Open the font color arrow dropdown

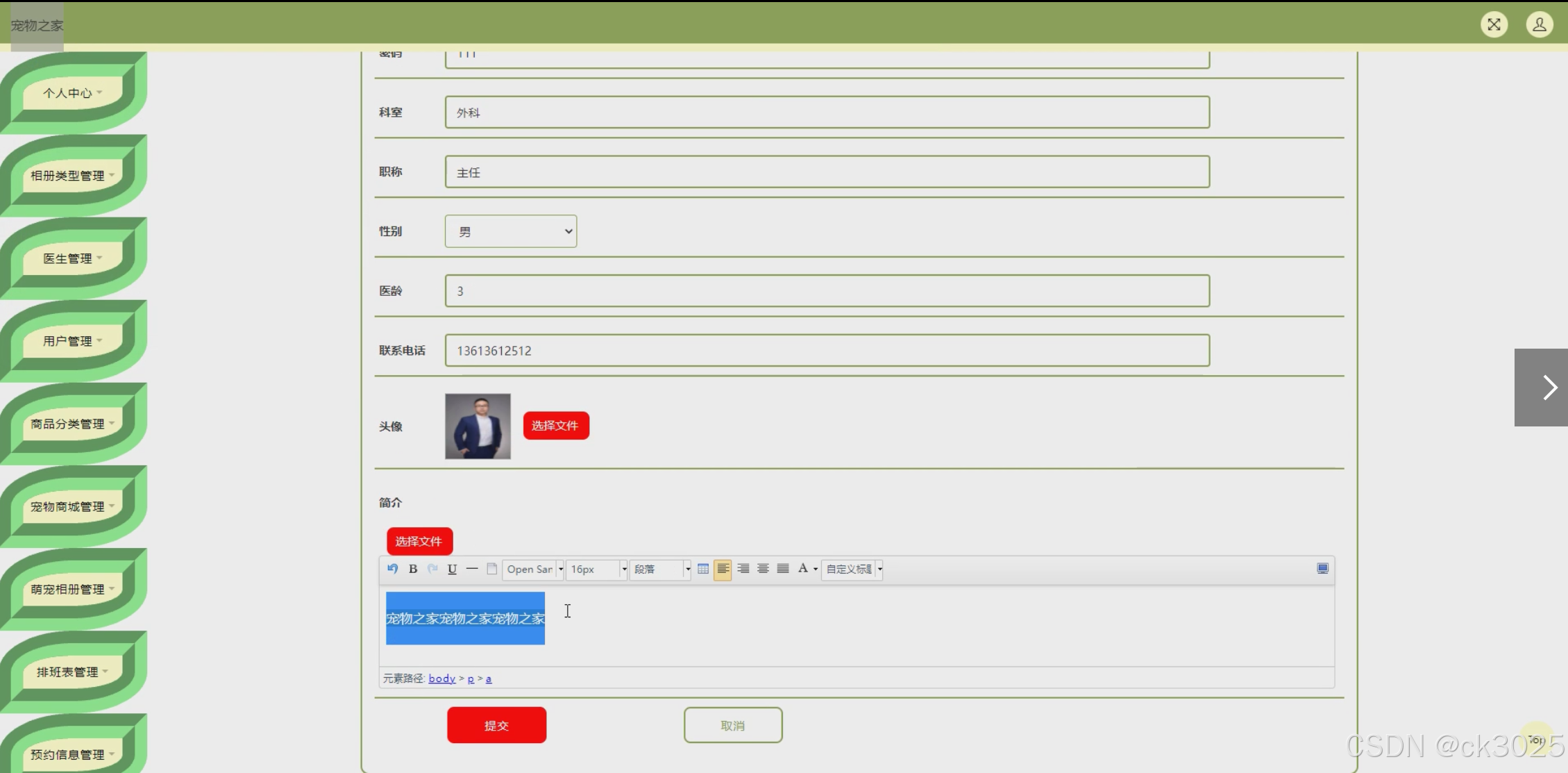tap(816, 569)
